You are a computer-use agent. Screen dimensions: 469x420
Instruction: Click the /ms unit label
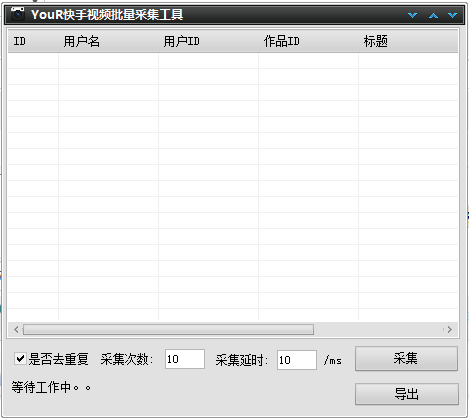(x=332, y=360)
